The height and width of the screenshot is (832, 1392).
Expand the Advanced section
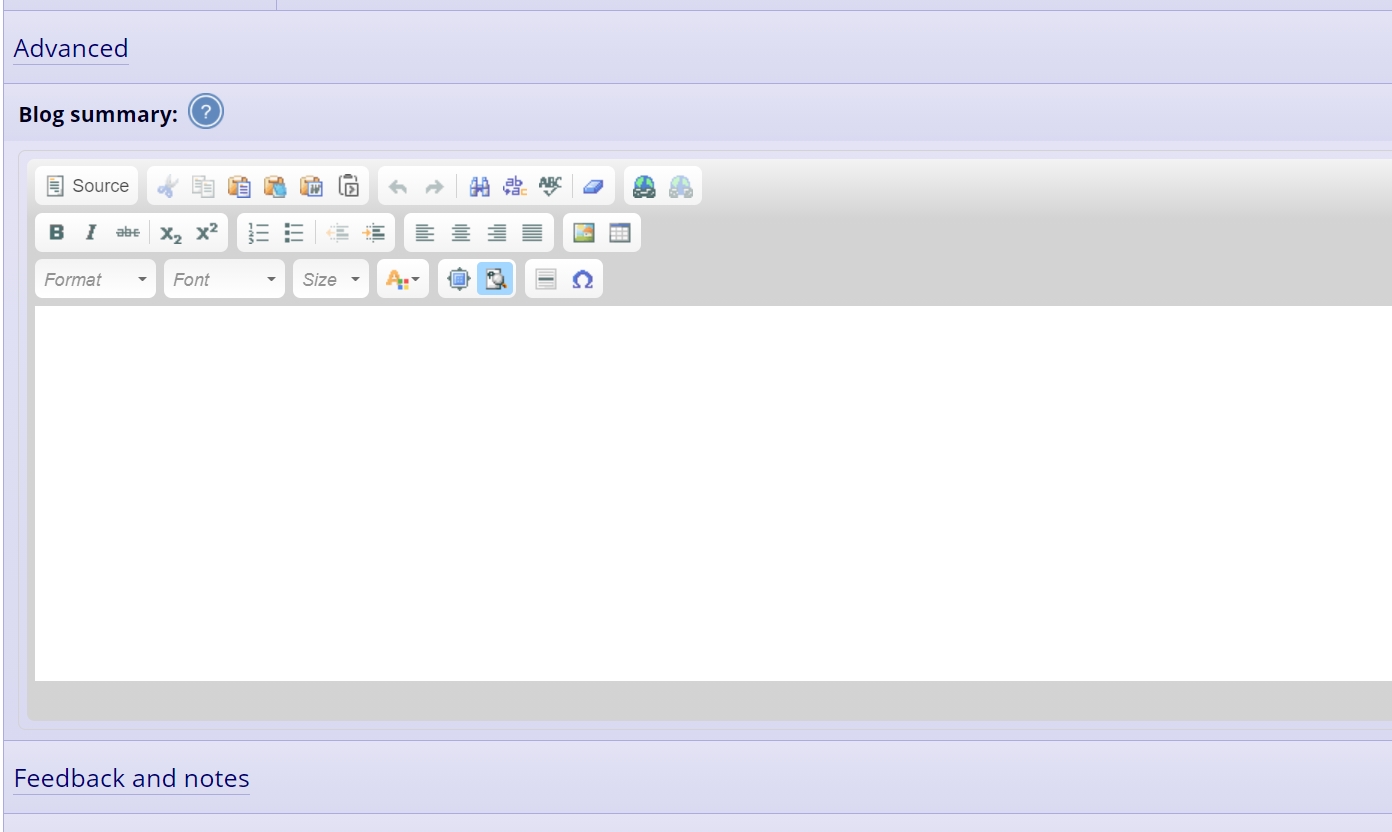click(71, 49)
